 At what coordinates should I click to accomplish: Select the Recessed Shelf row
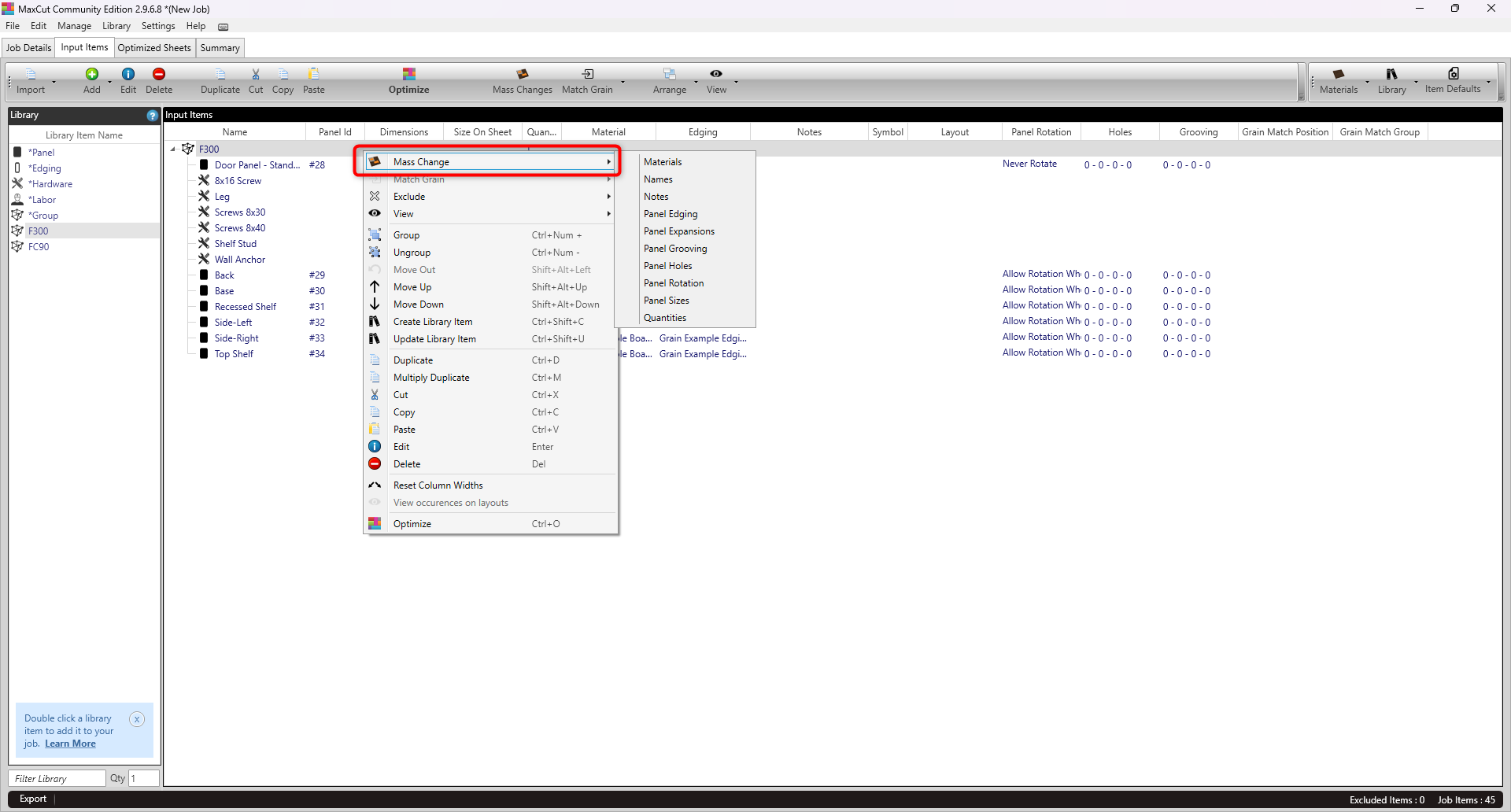(x=246, y=307)
